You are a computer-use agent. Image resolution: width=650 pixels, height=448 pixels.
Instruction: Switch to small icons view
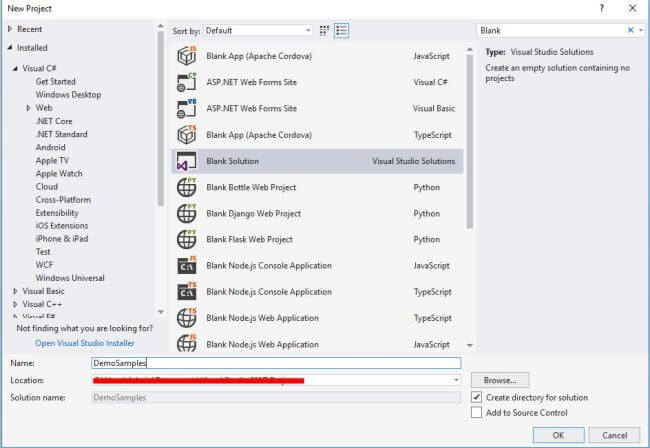(324, 31)
